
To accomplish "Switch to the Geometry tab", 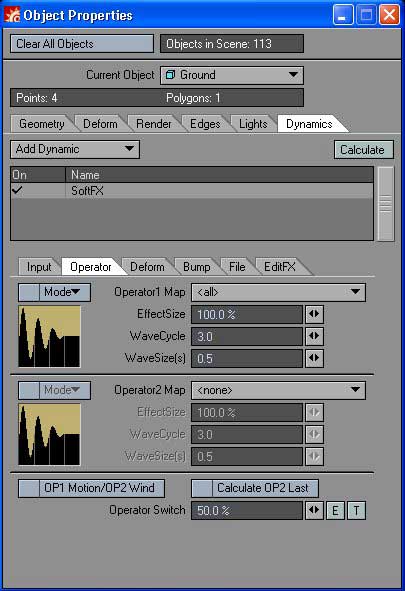I will click(41, 124).
